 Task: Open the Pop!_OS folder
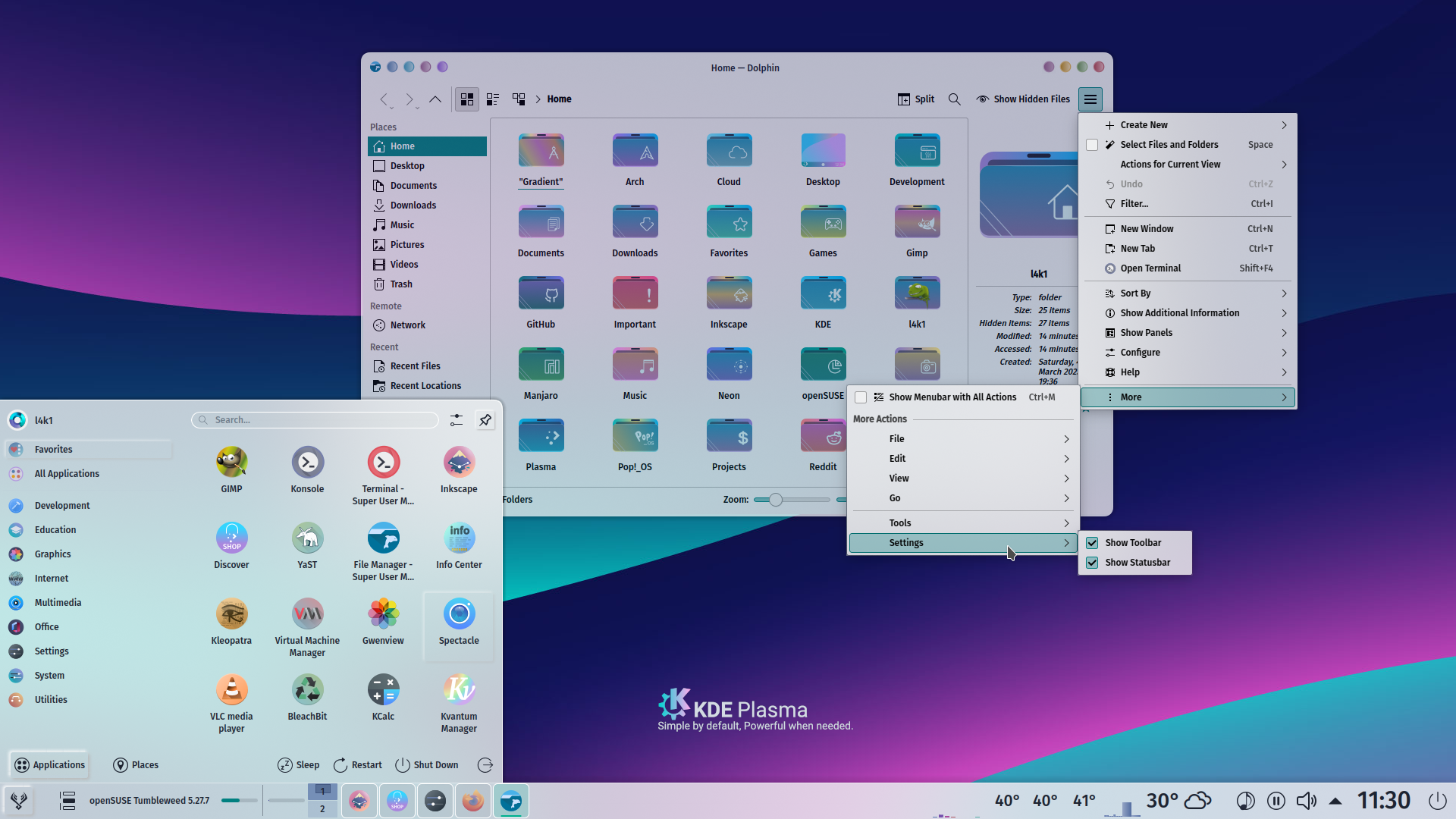pyautogui.click(x=635, y=445)
